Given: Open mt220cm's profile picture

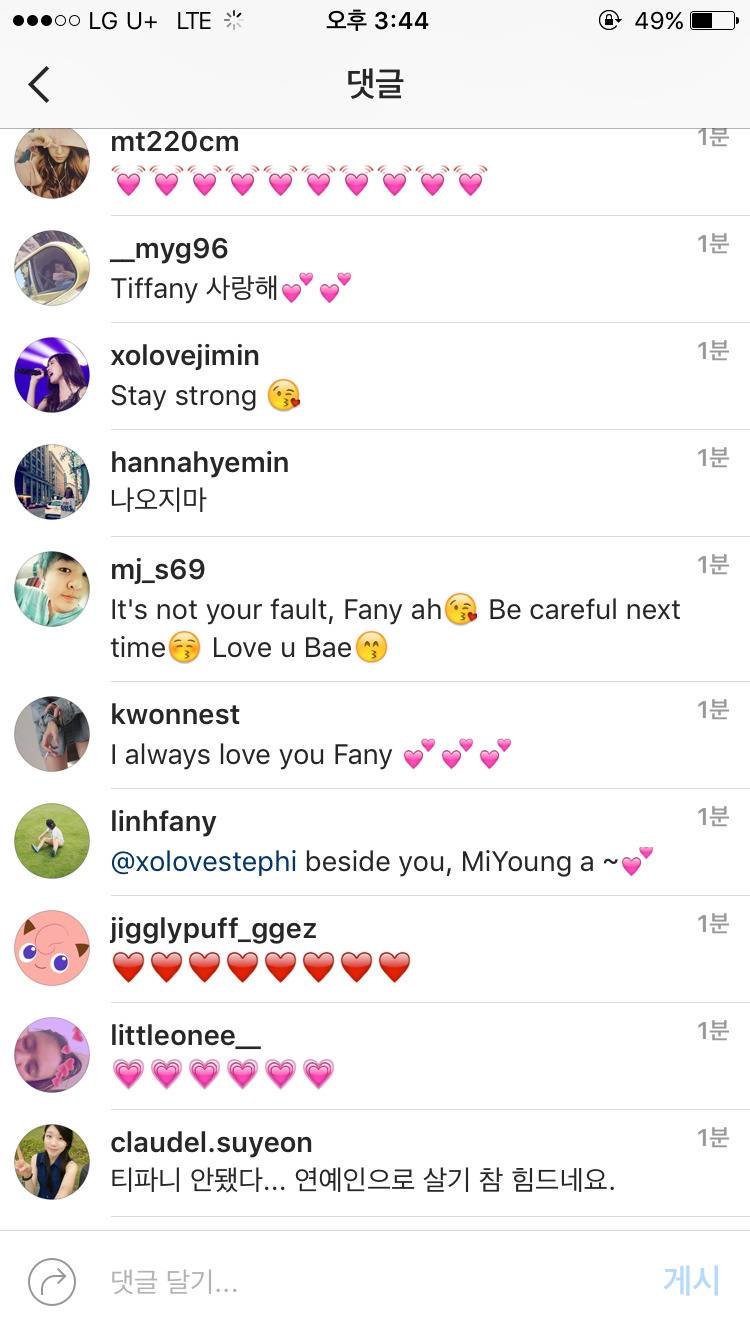Looking at the screenshot, I should 52,162.
